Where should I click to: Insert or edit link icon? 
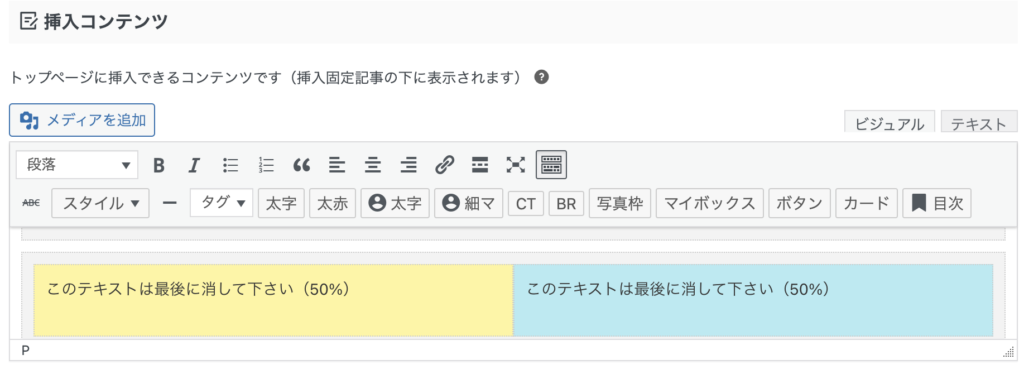click(x=444, y=165)
